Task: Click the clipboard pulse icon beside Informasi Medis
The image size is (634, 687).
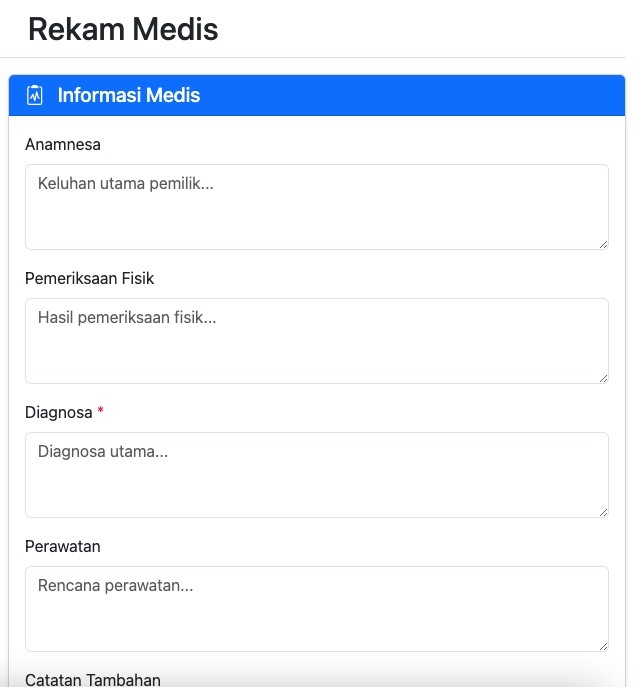Action: [35, 96]
